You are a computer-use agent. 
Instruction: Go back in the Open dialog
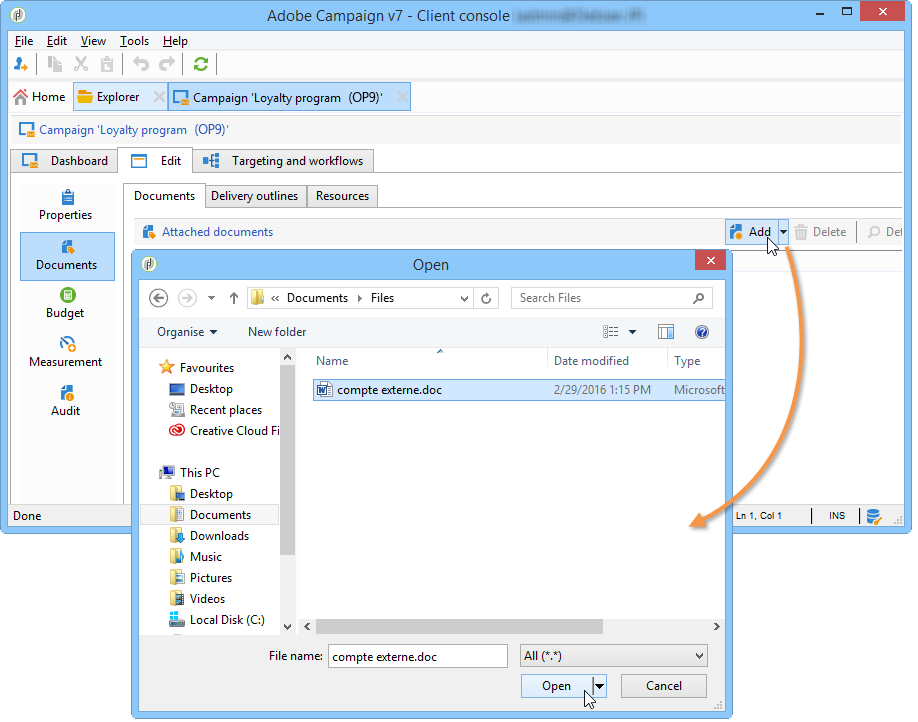159,298
